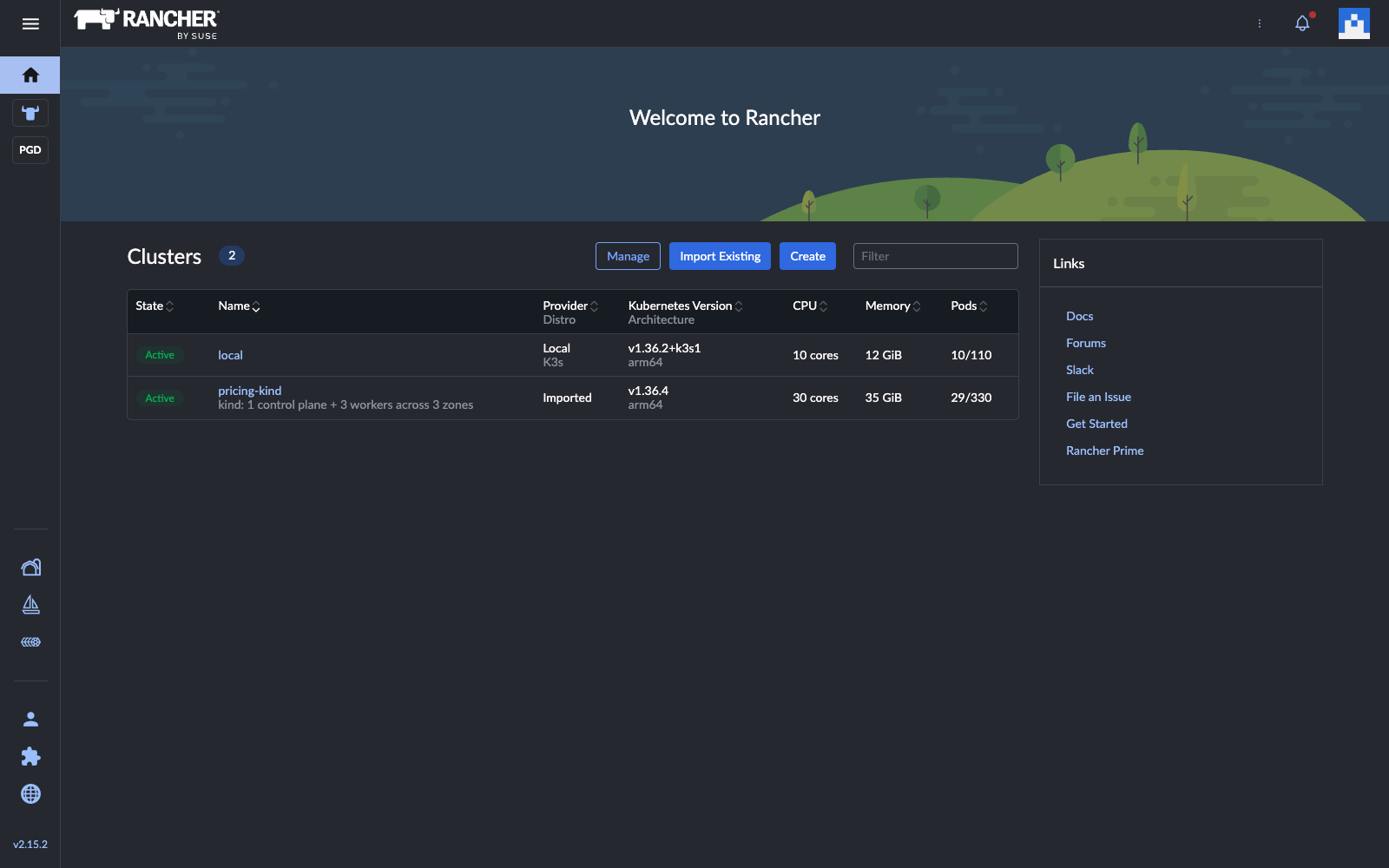The height and width of the screenshot is (868, 1389).
Task: Open the hamburger navigation menu
Action: tap(30, 23)
